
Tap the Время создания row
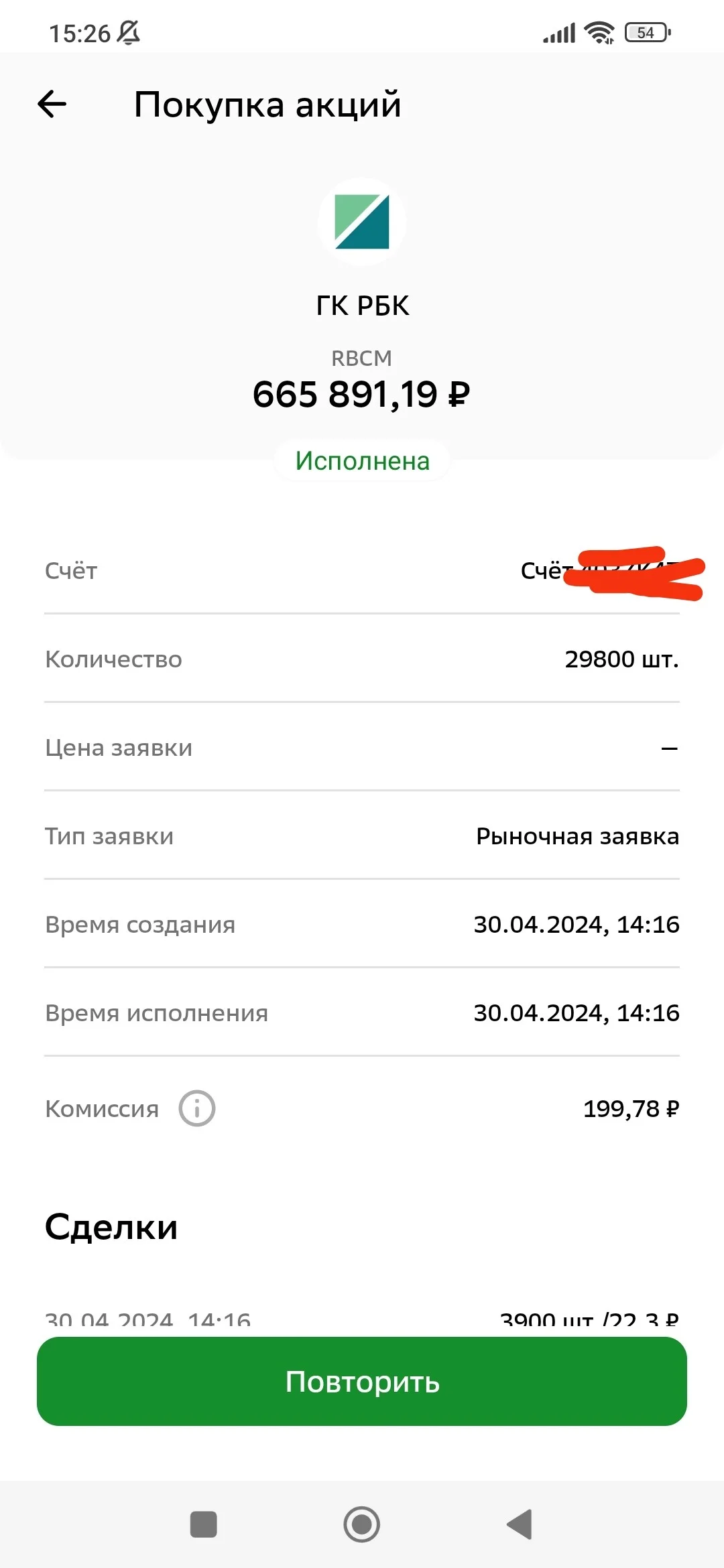(362, 924)
